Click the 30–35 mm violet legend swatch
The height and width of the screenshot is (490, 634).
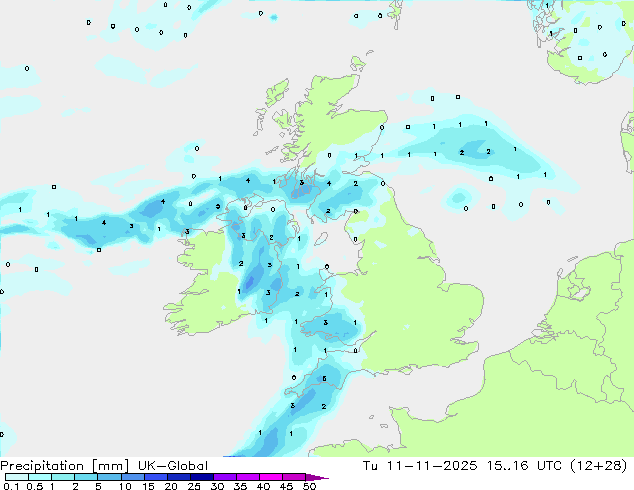click(224, 477)
